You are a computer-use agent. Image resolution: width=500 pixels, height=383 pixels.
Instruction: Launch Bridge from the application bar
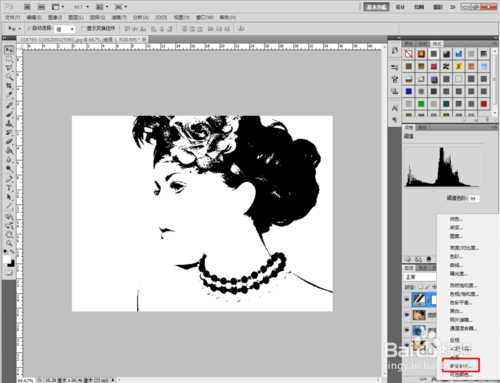pos(27,7)
